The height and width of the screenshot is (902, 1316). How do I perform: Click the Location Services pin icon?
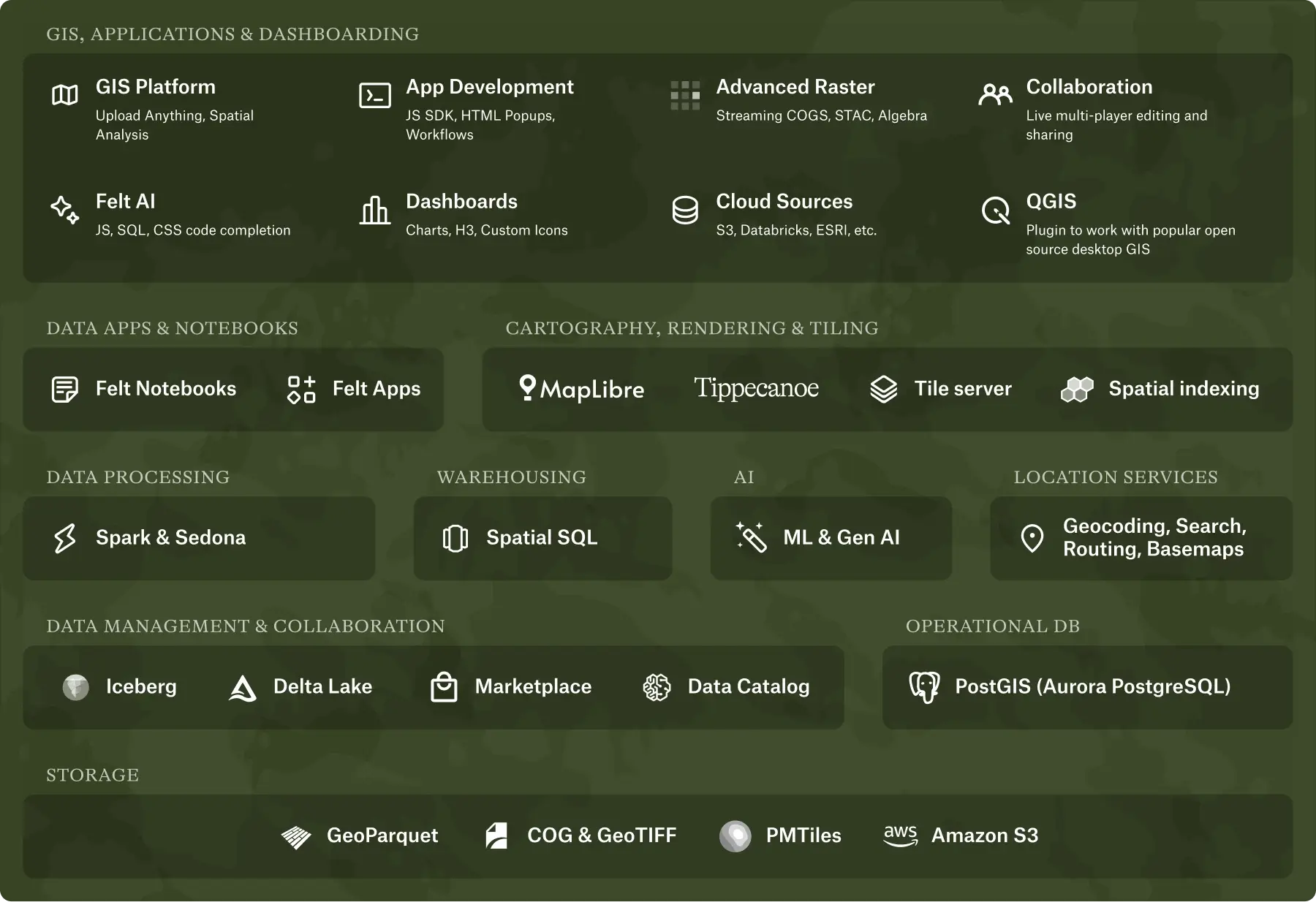point(1032,538)
